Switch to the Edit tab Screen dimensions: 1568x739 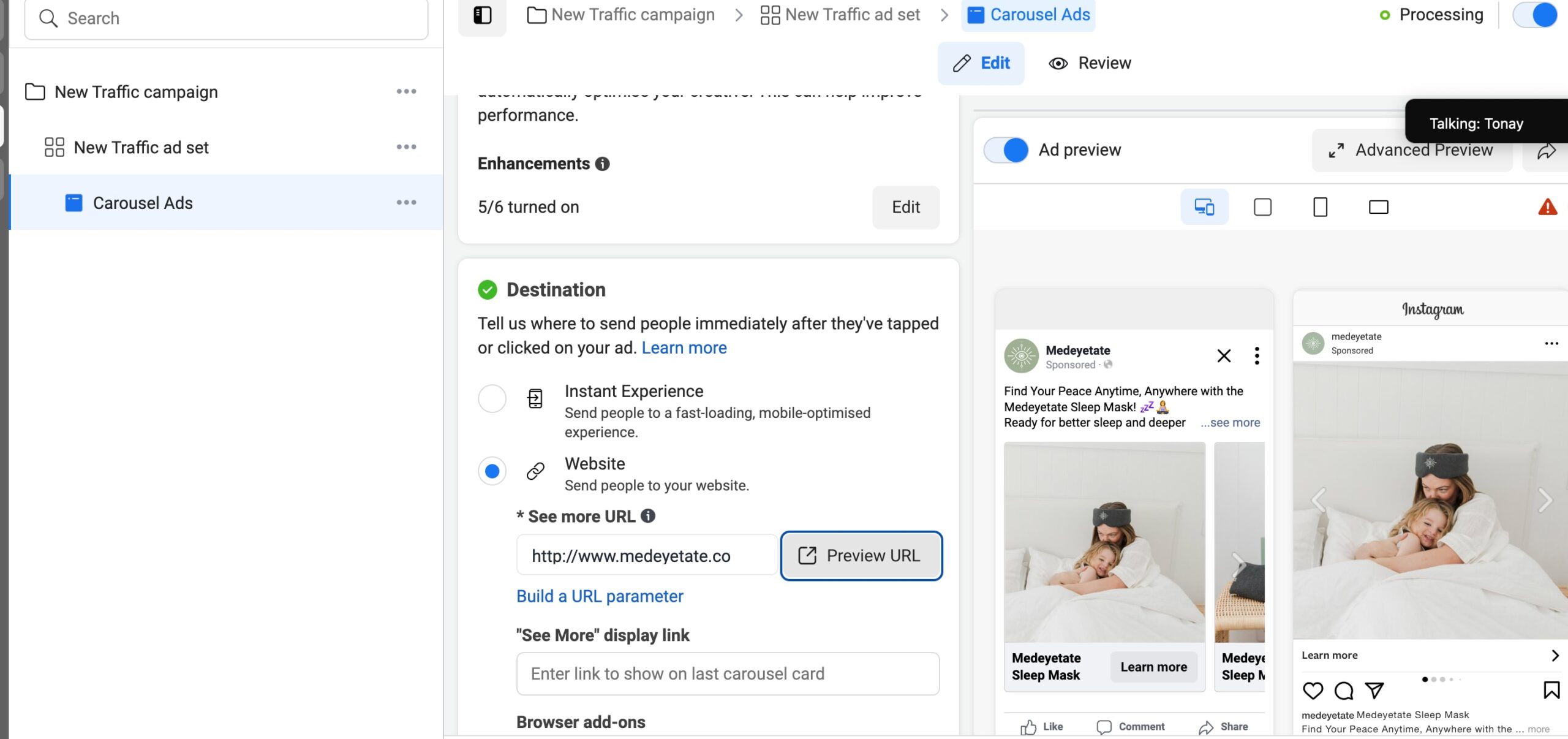tap(981, 63)
